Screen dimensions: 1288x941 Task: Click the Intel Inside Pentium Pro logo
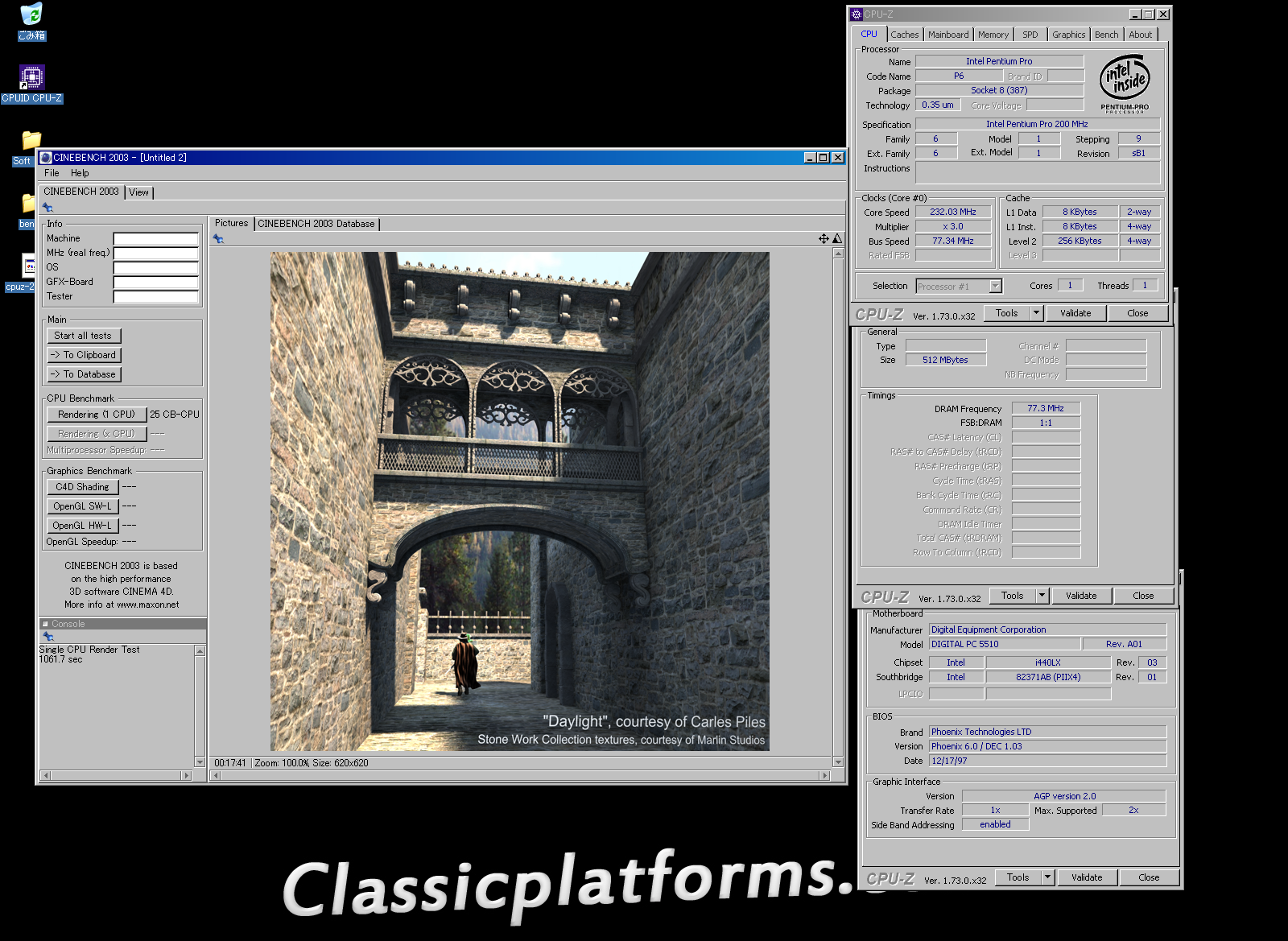[x=1125, y=83]
